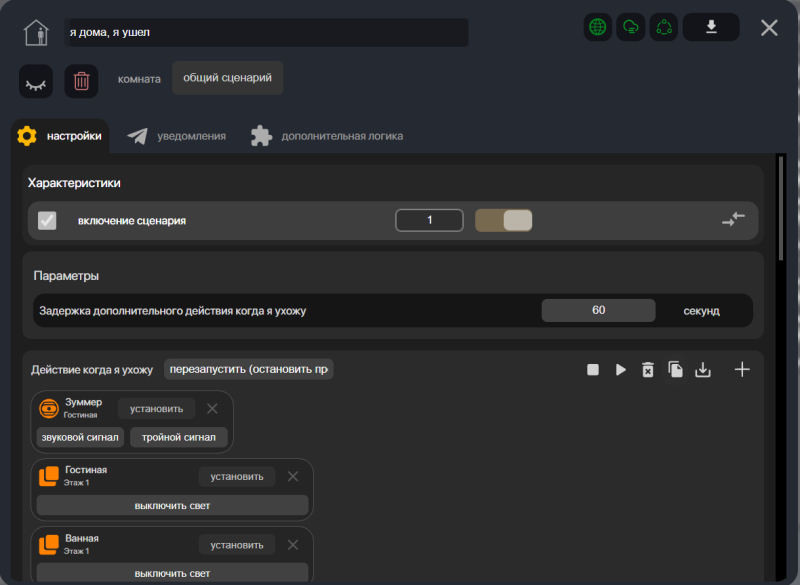Click the включение сценария value field
This screenshot has height=585, width=800.
pos(429,220)
